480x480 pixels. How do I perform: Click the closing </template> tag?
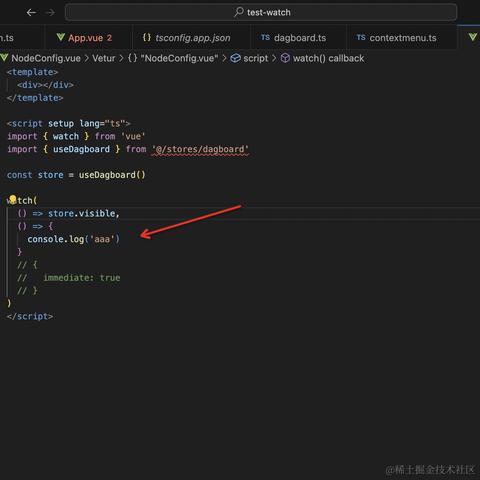[35, 98]
